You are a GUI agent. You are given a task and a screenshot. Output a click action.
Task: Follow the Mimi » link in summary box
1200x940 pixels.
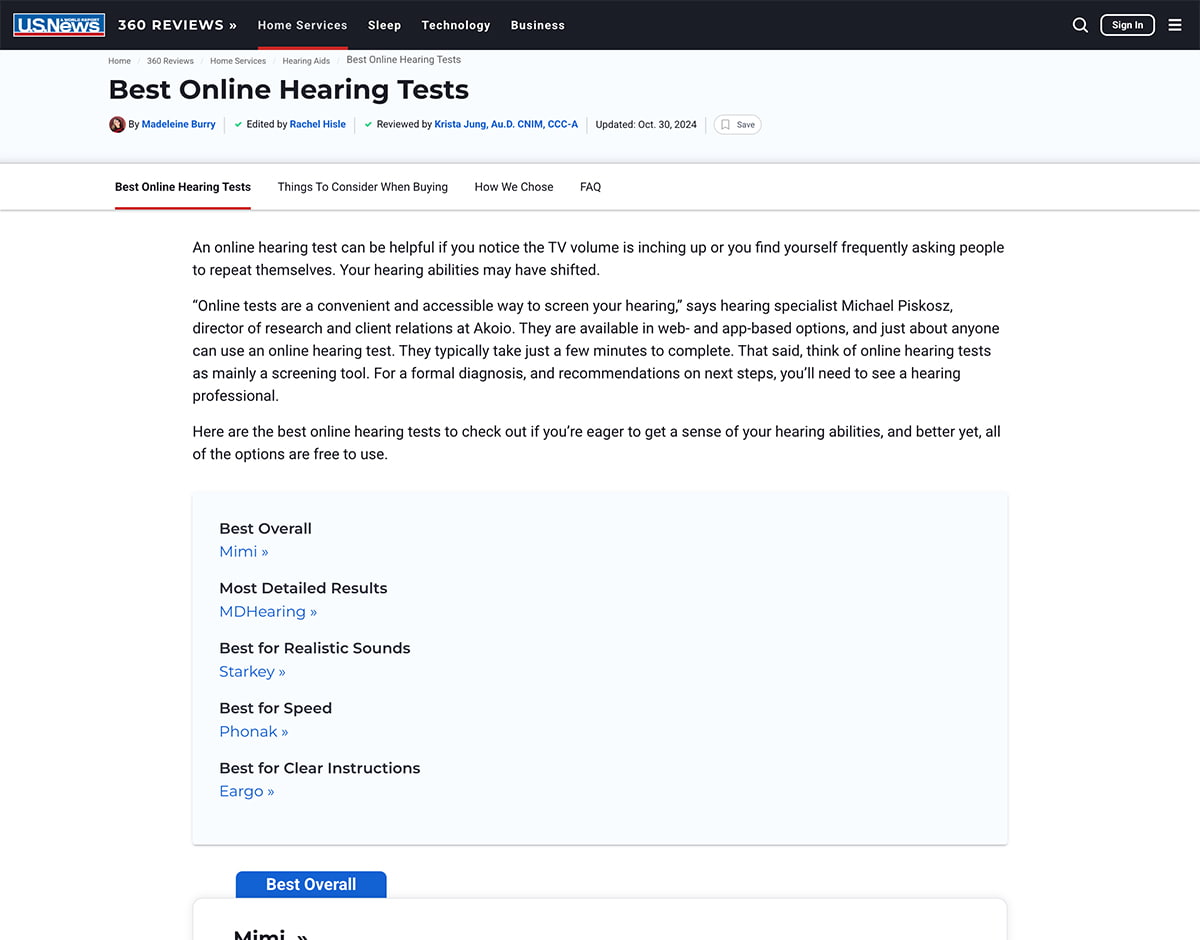(x=244, y=552)
